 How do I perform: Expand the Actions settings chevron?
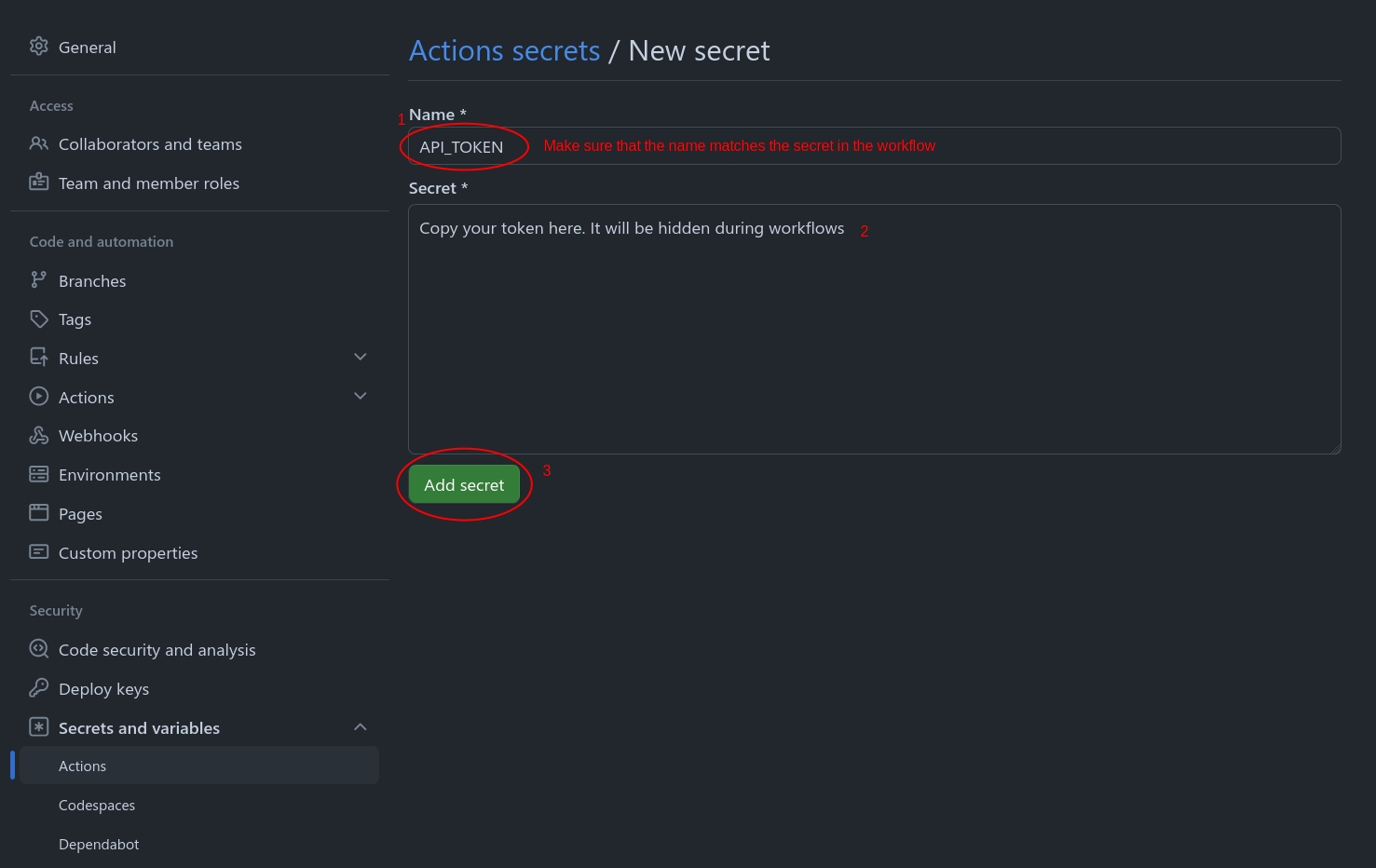click(361, 396)
